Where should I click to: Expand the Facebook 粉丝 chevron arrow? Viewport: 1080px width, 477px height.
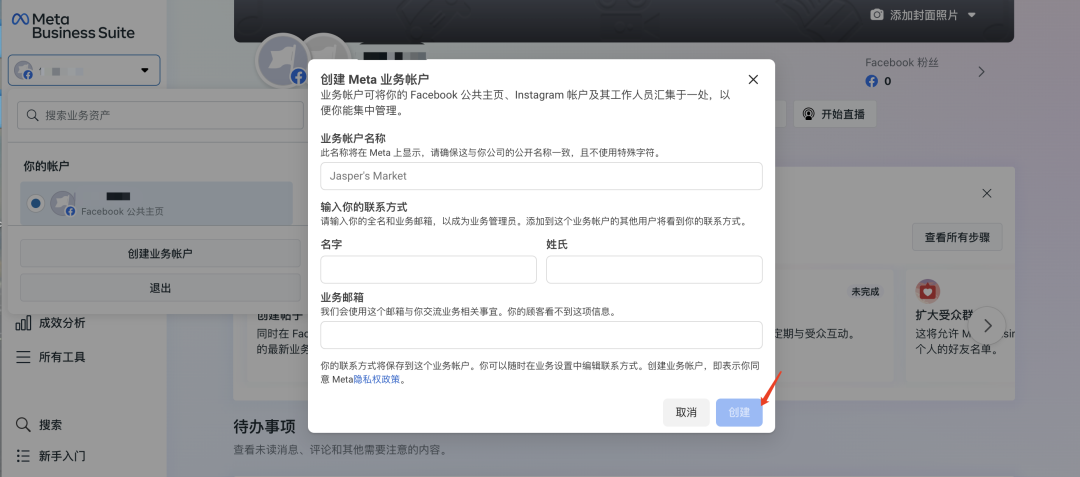tap(981, 72)
